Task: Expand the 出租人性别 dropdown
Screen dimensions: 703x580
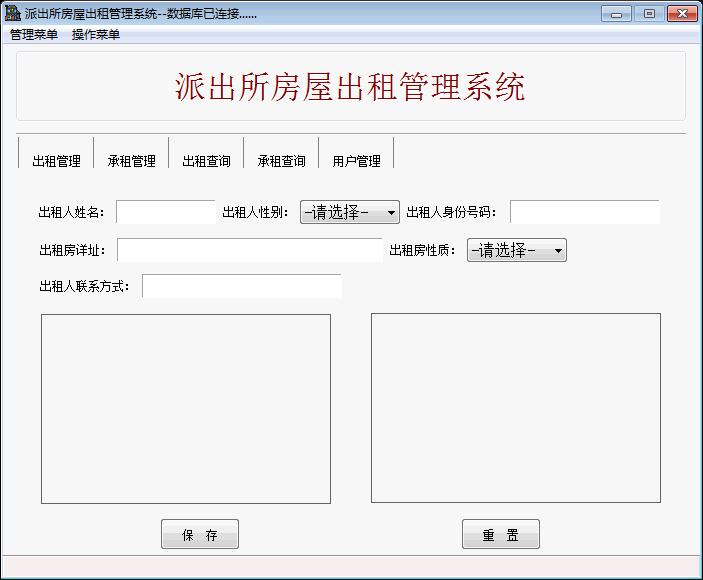Action: point(350,212)
